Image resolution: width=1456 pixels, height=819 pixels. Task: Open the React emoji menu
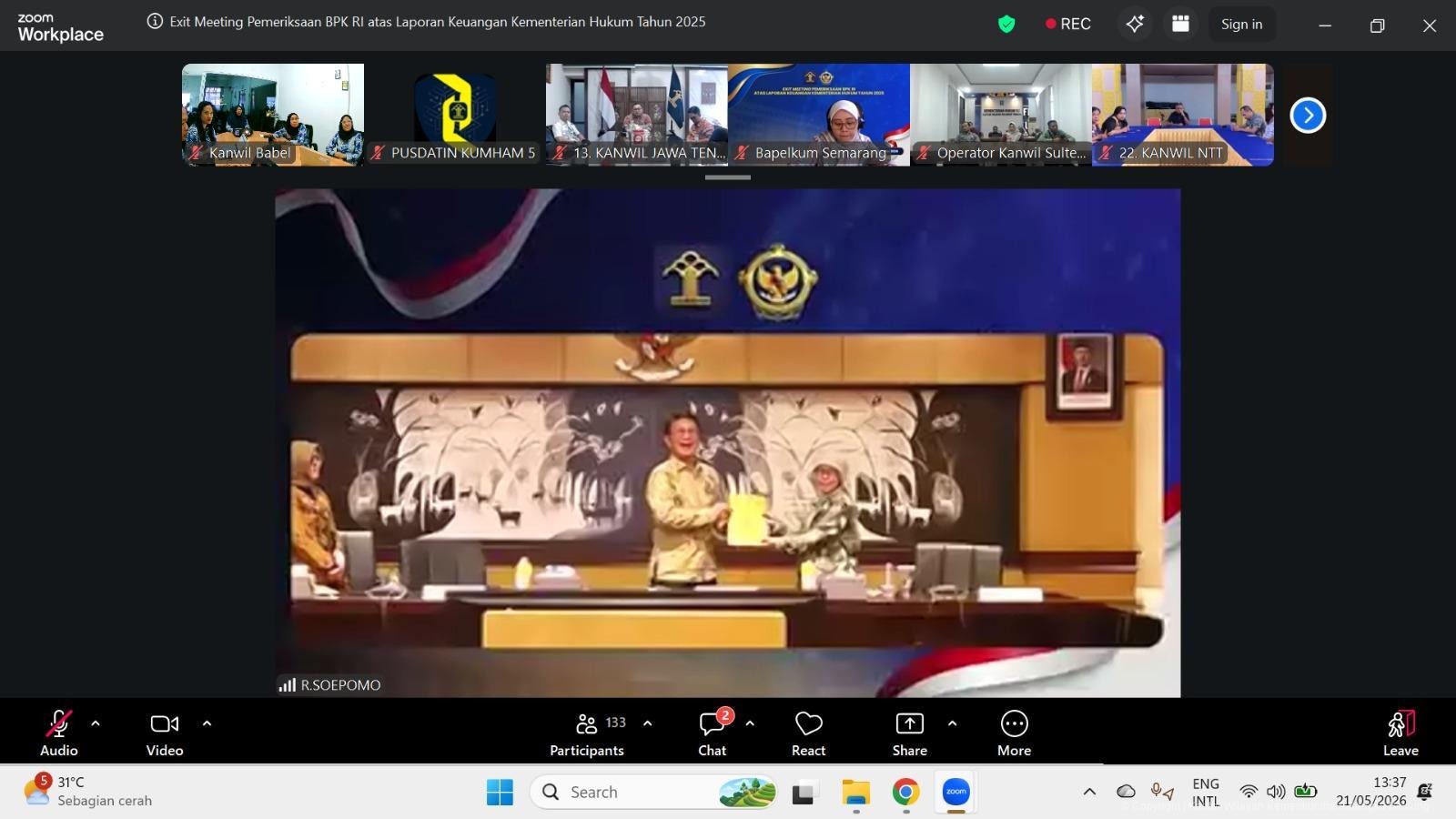click(x=808, y=733)
